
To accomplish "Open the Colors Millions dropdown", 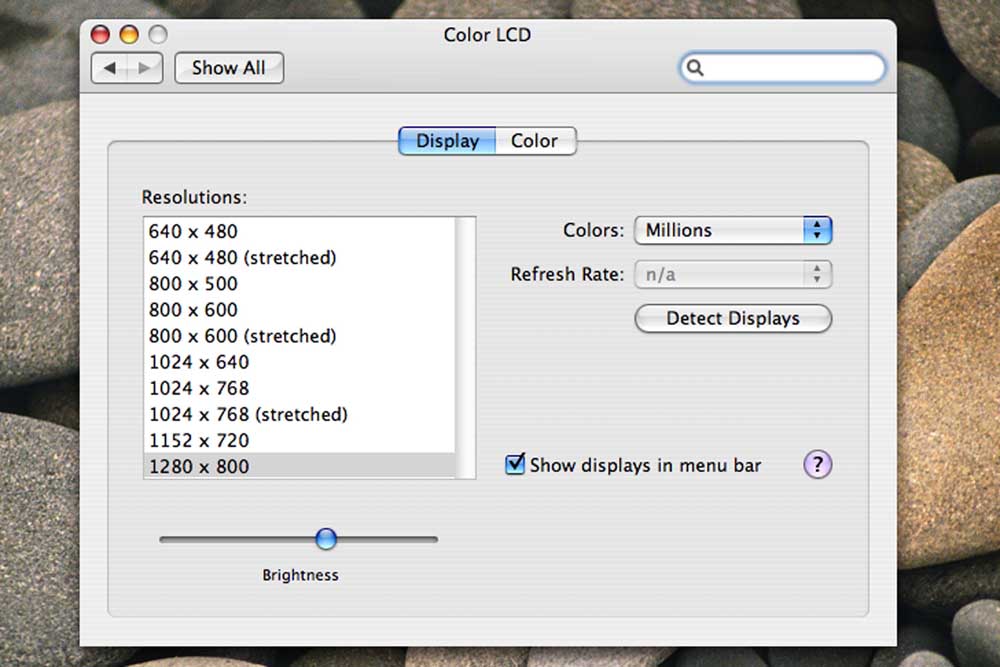I will 732,230.
